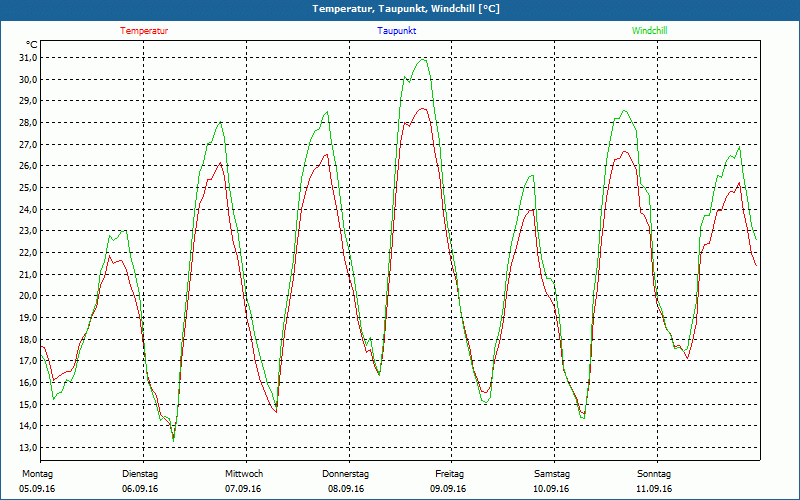
Task: Click the 20,0 y-axis label
Action: pyautogui.click(x=28, y=296)
